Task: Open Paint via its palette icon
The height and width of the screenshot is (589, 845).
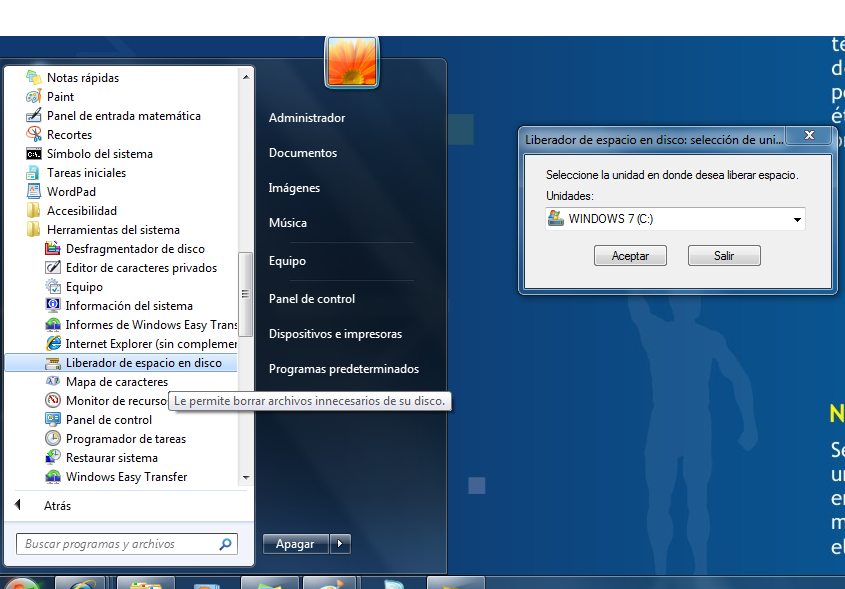Action: pyautogui.click(x=33, y=96)
